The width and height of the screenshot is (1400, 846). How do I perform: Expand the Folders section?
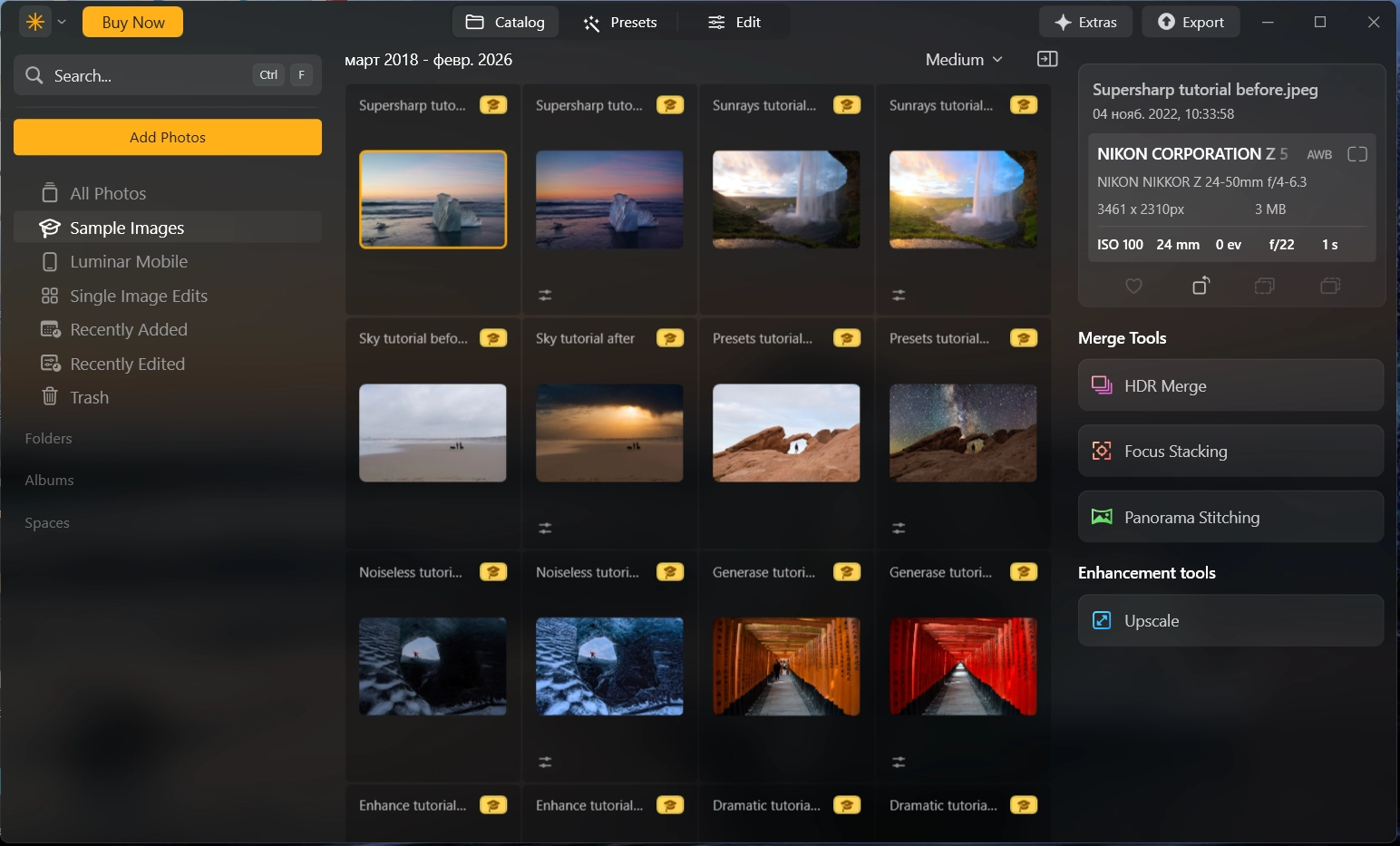coord(49,438)
